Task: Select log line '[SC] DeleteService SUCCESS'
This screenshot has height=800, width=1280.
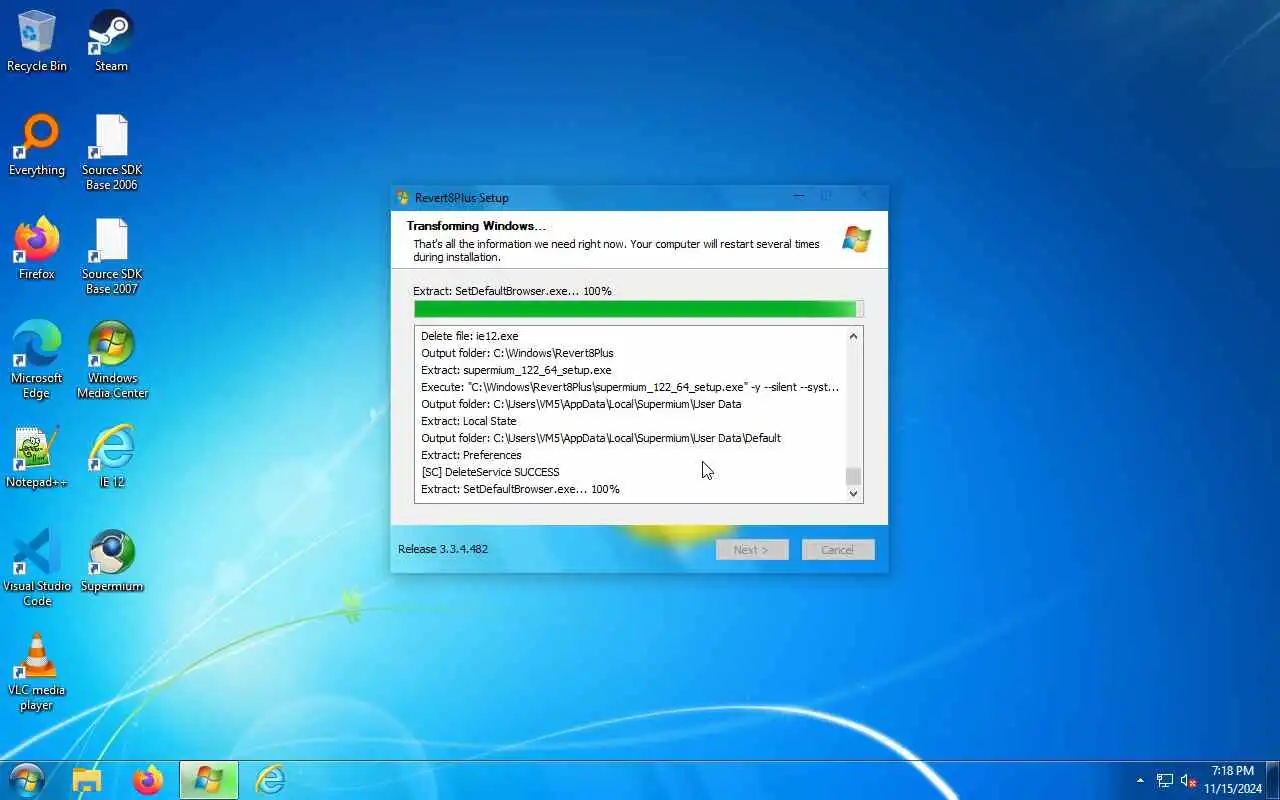Action: 490,472
